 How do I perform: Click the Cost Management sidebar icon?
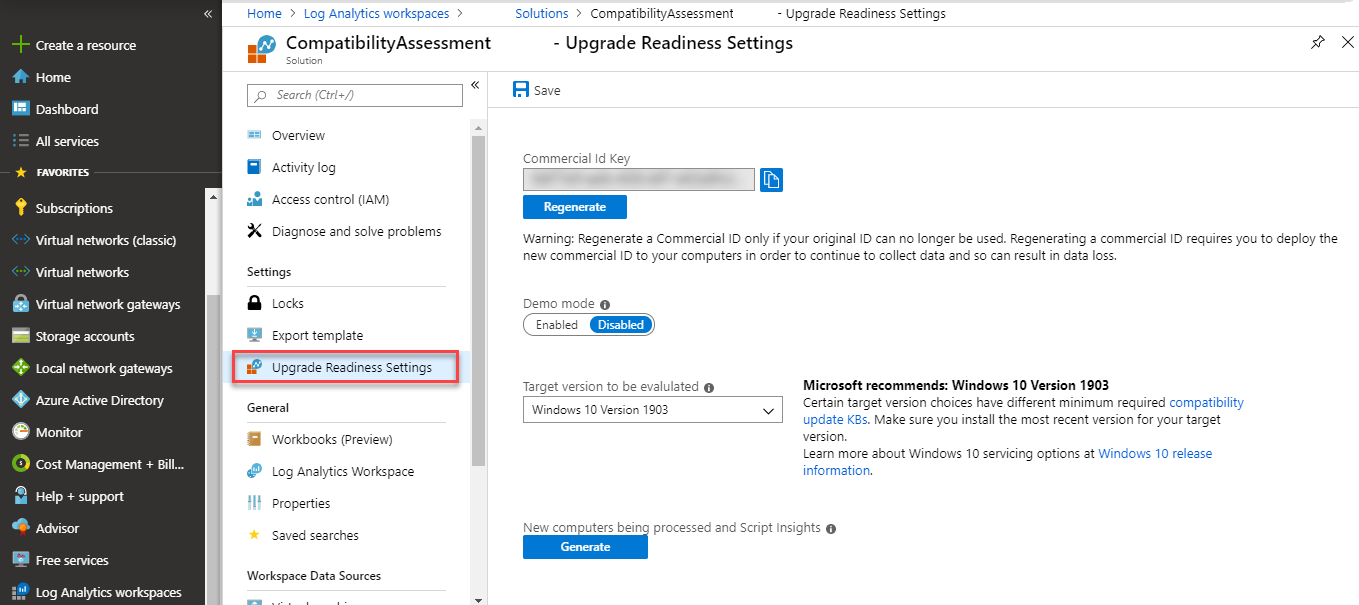pyautogui.click(x=20, y=464)
